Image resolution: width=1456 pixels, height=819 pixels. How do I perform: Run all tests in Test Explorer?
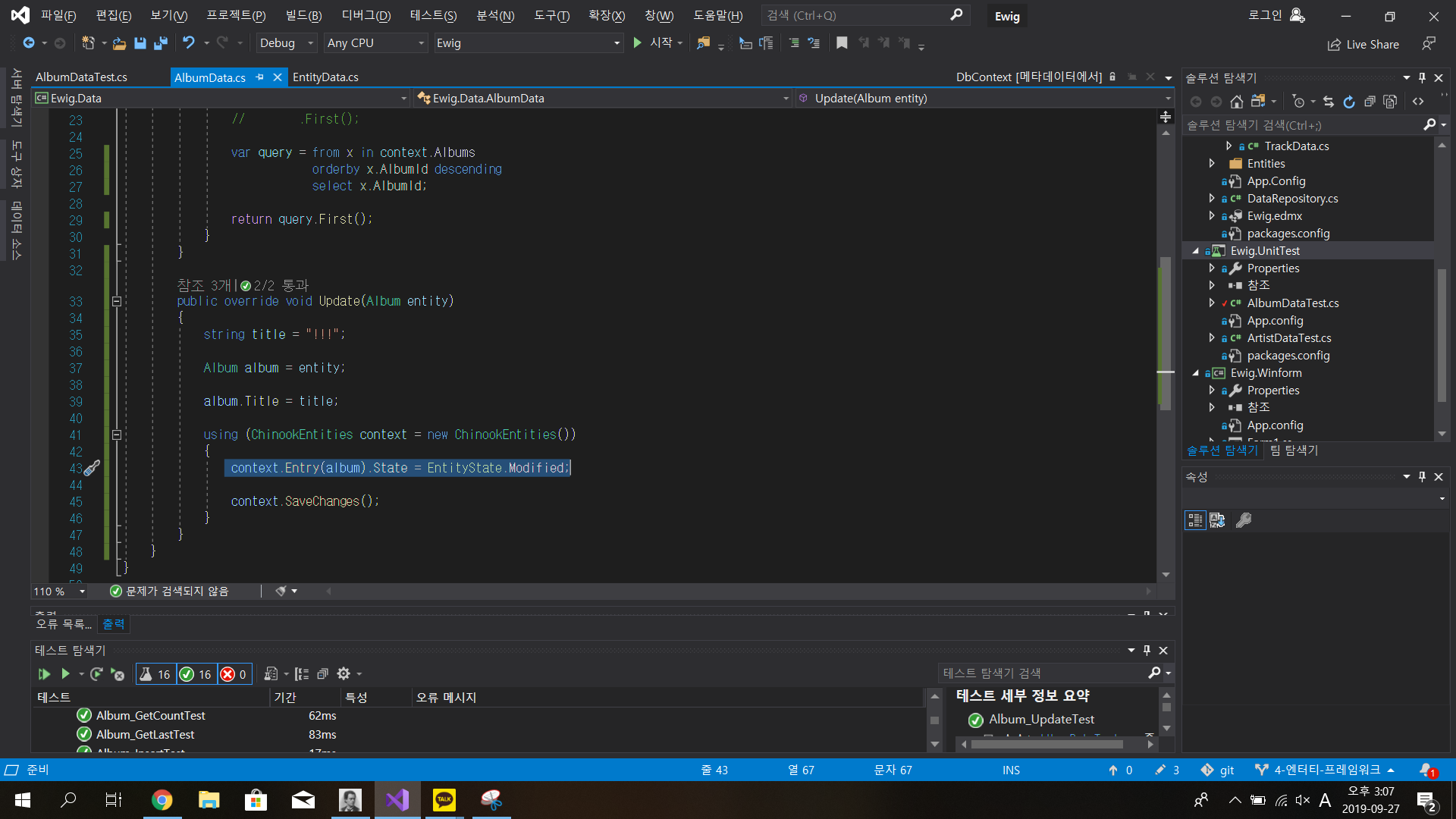pos(44,673)
